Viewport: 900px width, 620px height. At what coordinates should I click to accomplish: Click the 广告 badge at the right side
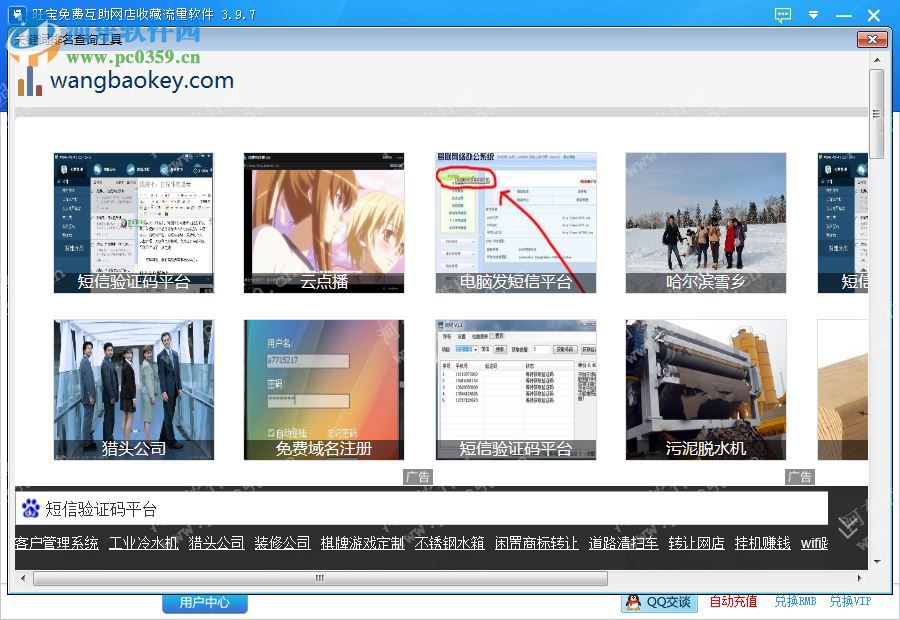pos(800,476)
